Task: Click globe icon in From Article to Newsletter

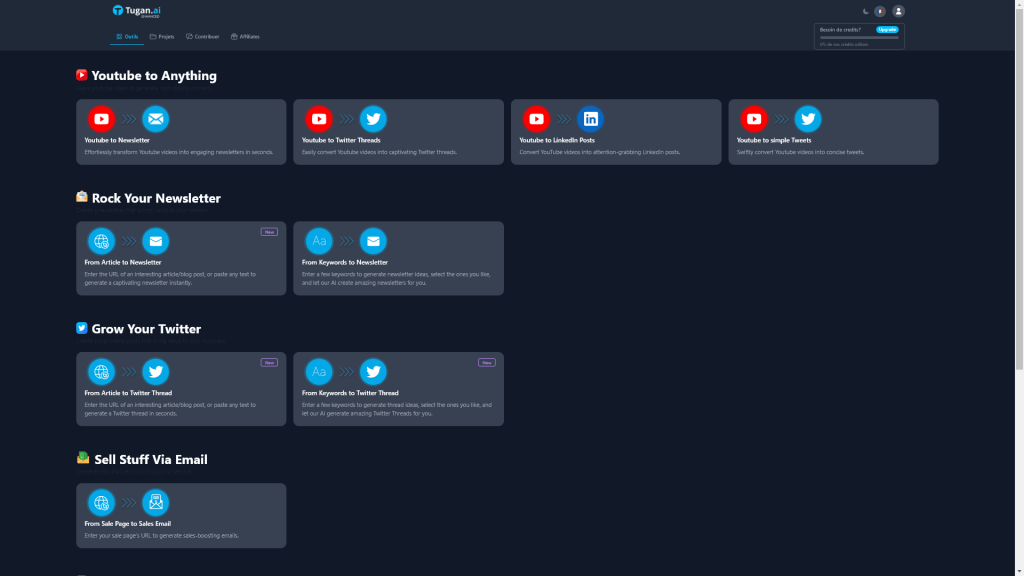Action: [x=101, y=241]
